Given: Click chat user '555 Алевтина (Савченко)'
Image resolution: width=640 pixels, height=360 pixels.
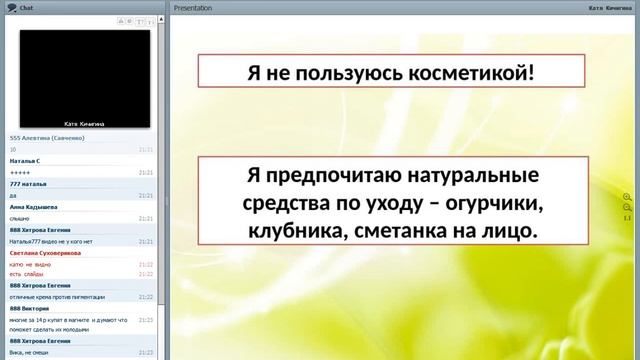Looking at the screenshot, I should point(47,138).
